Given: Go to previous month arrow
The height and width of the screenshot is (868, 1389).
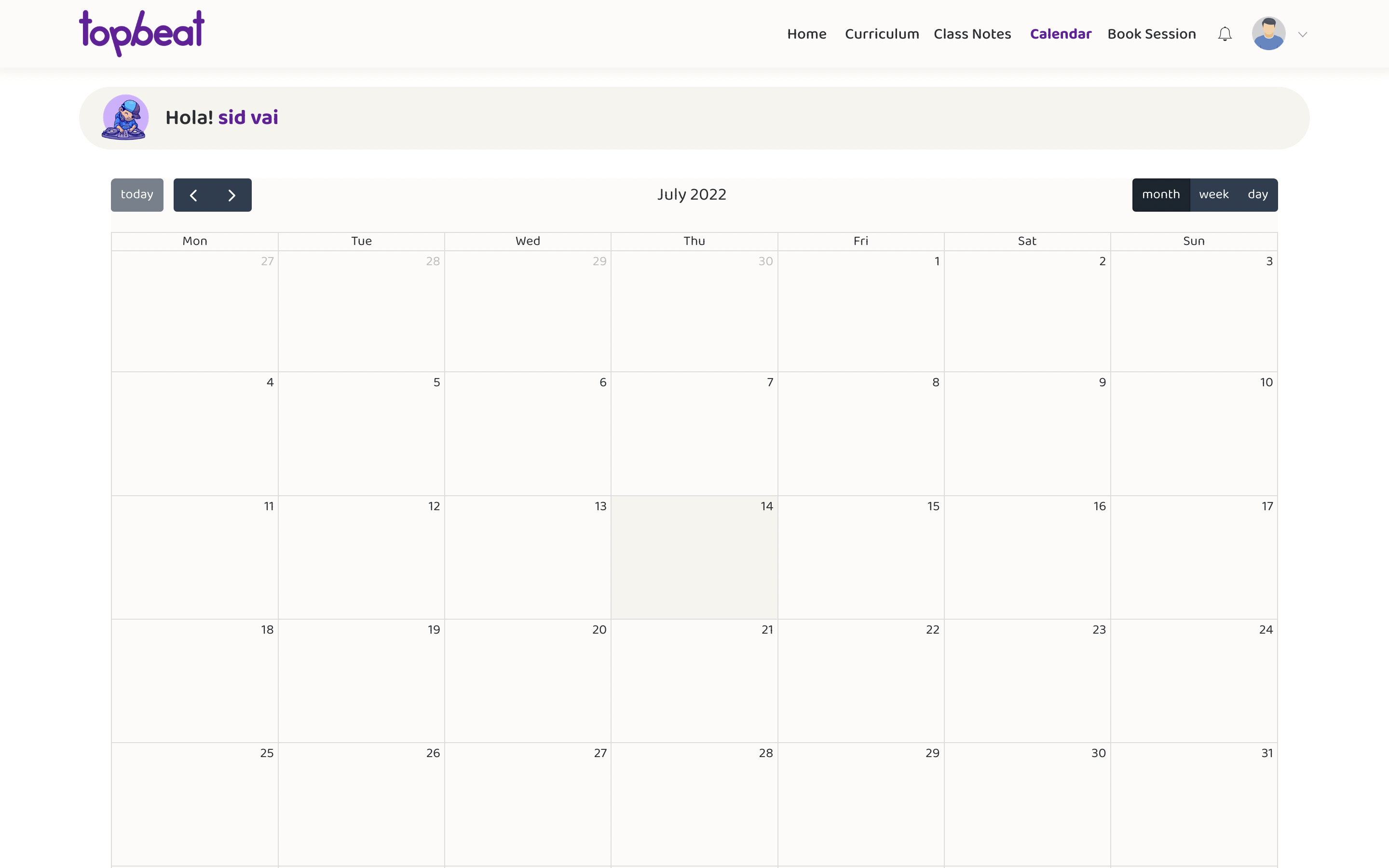Looking at the screenshot, I should [193, 195].
